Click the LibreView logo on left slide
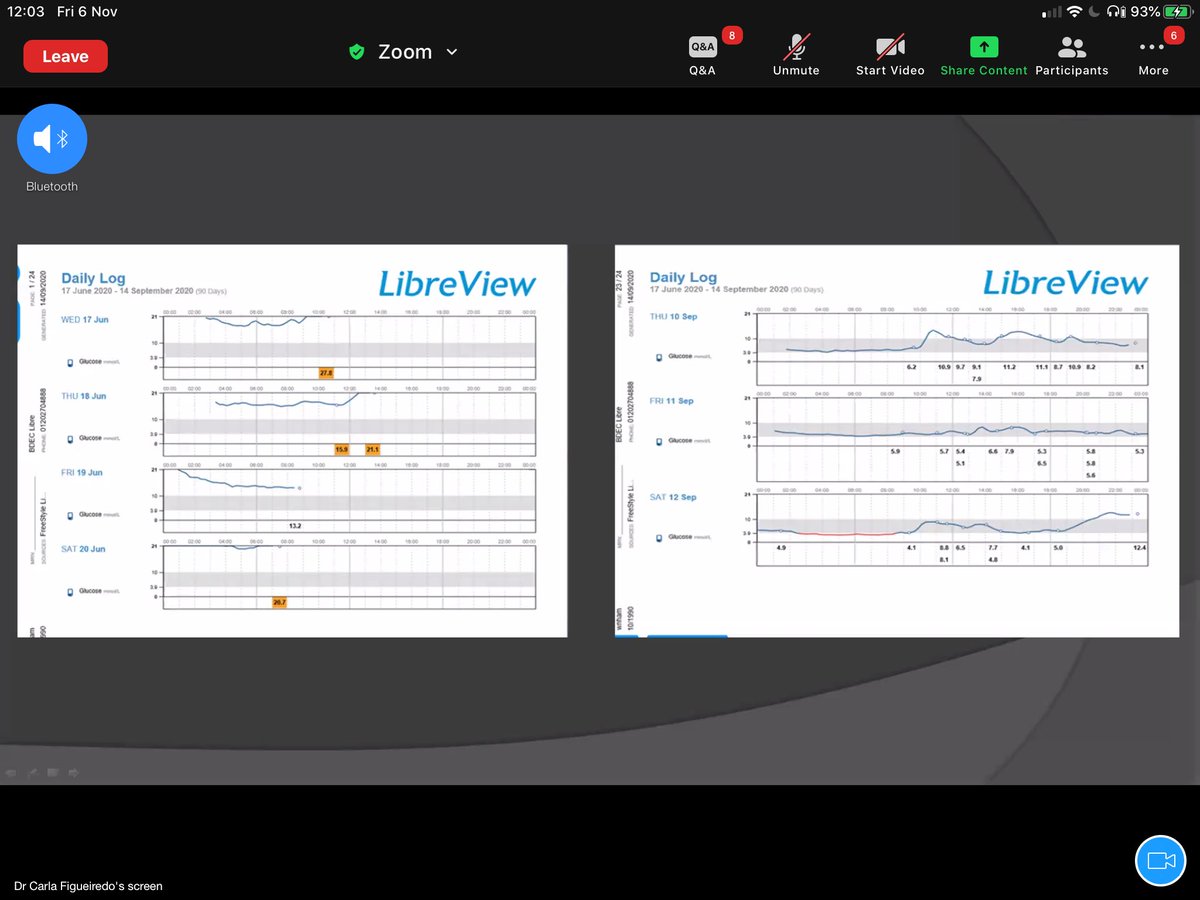The height and width of the screenshot is (900, 1200). tap(457, 284)
